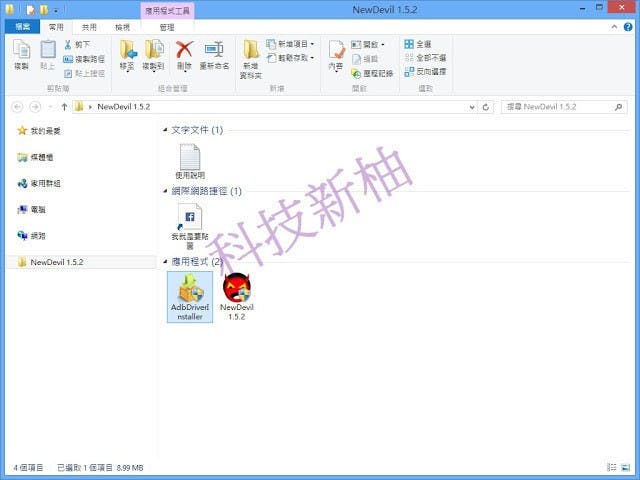
Task: Open the Open button dropdown arrow
Action: pyautogui.click(x=383, y=44)
